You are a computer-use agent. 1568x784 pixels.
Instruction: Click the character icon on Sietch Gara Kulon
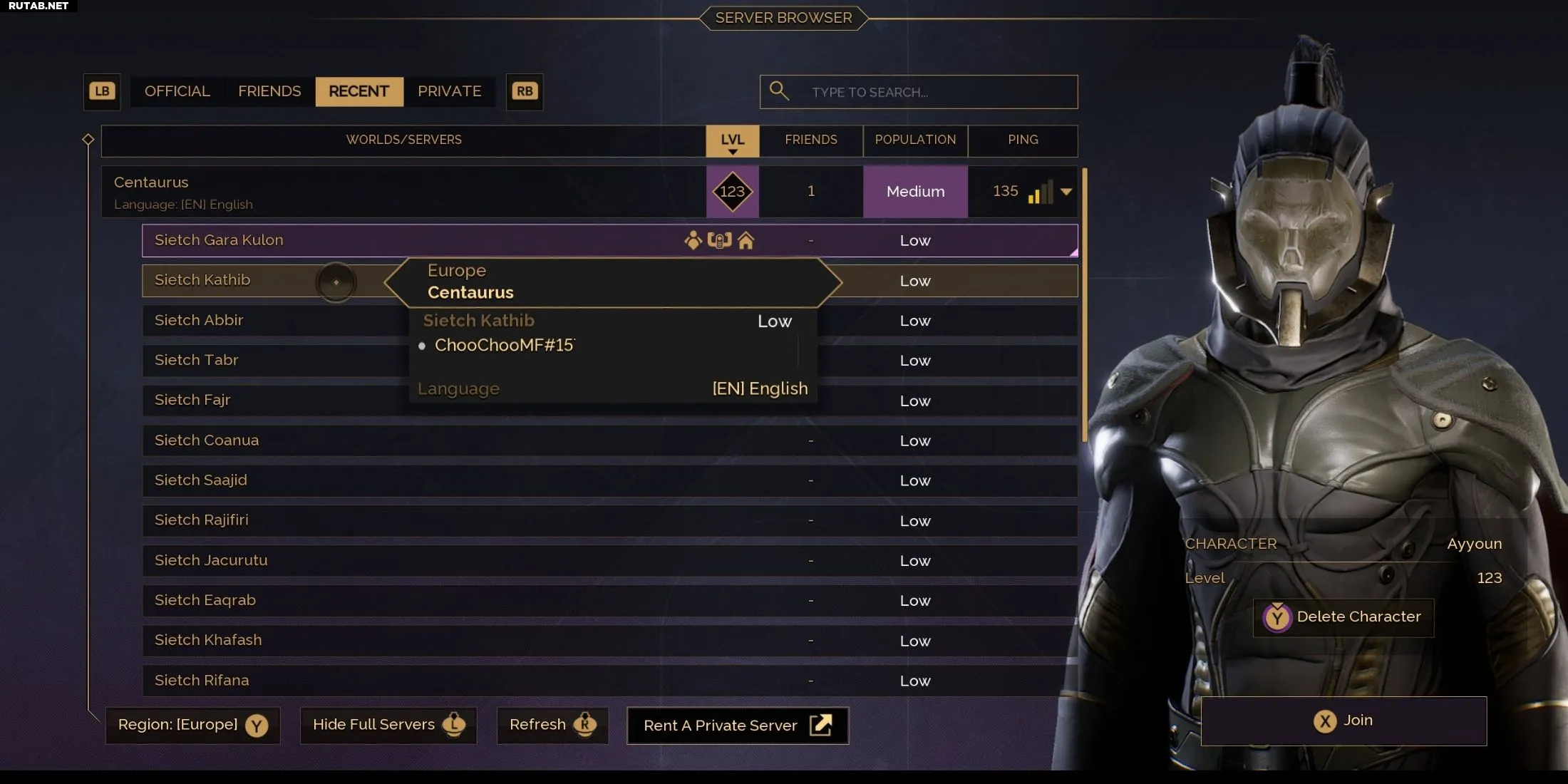(x=693, y=241)
